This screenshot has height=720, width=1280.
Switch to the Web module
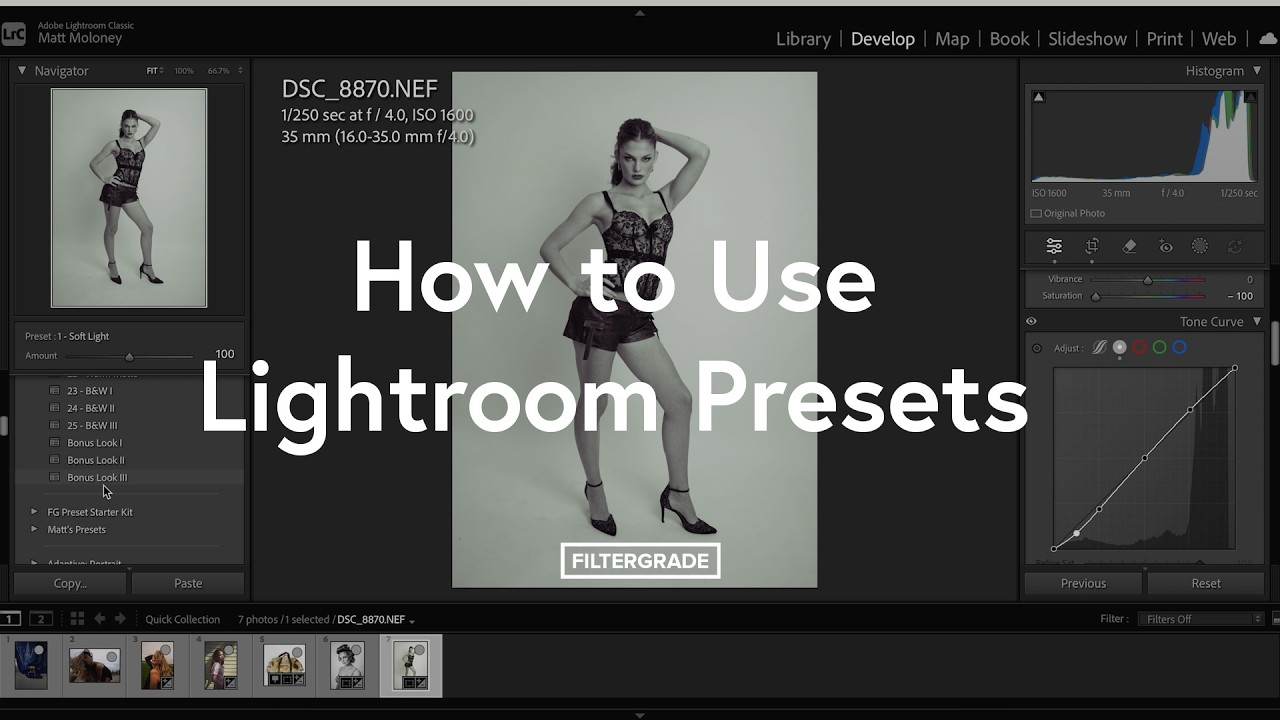[1219, 39]
